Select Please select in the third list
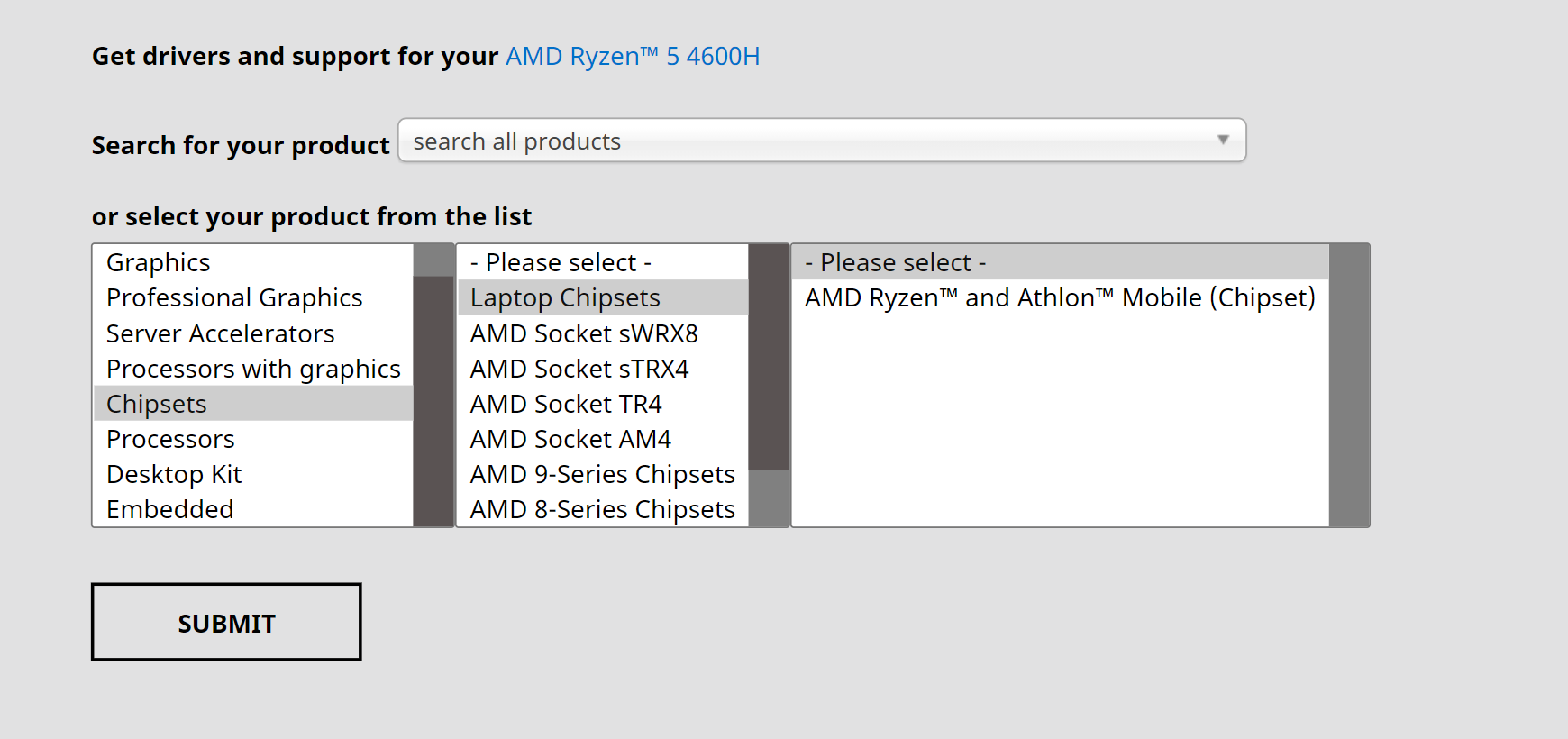1568x739 pixels. click(x=1061, y=262)
